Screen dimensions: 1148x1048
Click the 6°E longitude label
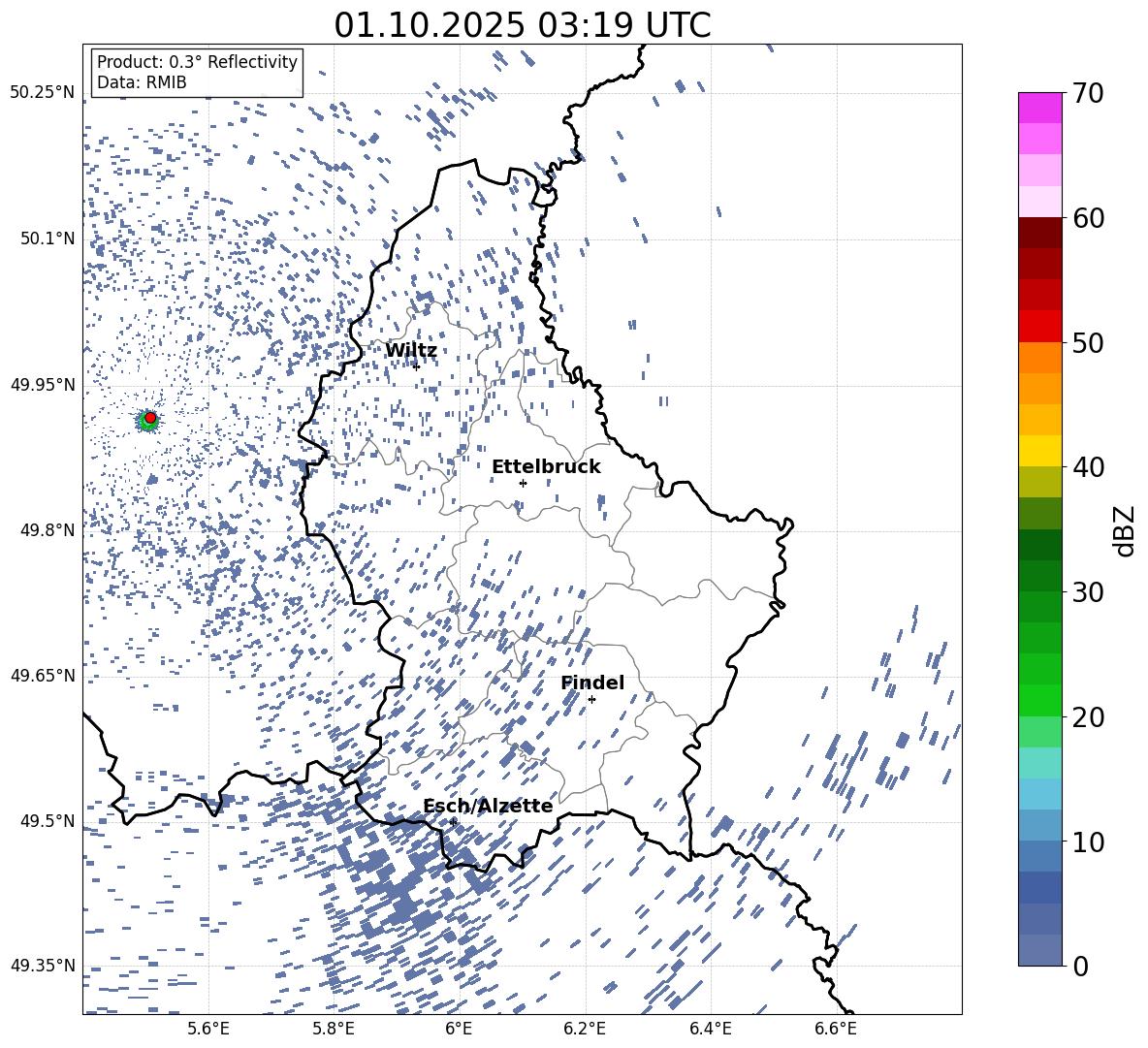point(459,1029)
